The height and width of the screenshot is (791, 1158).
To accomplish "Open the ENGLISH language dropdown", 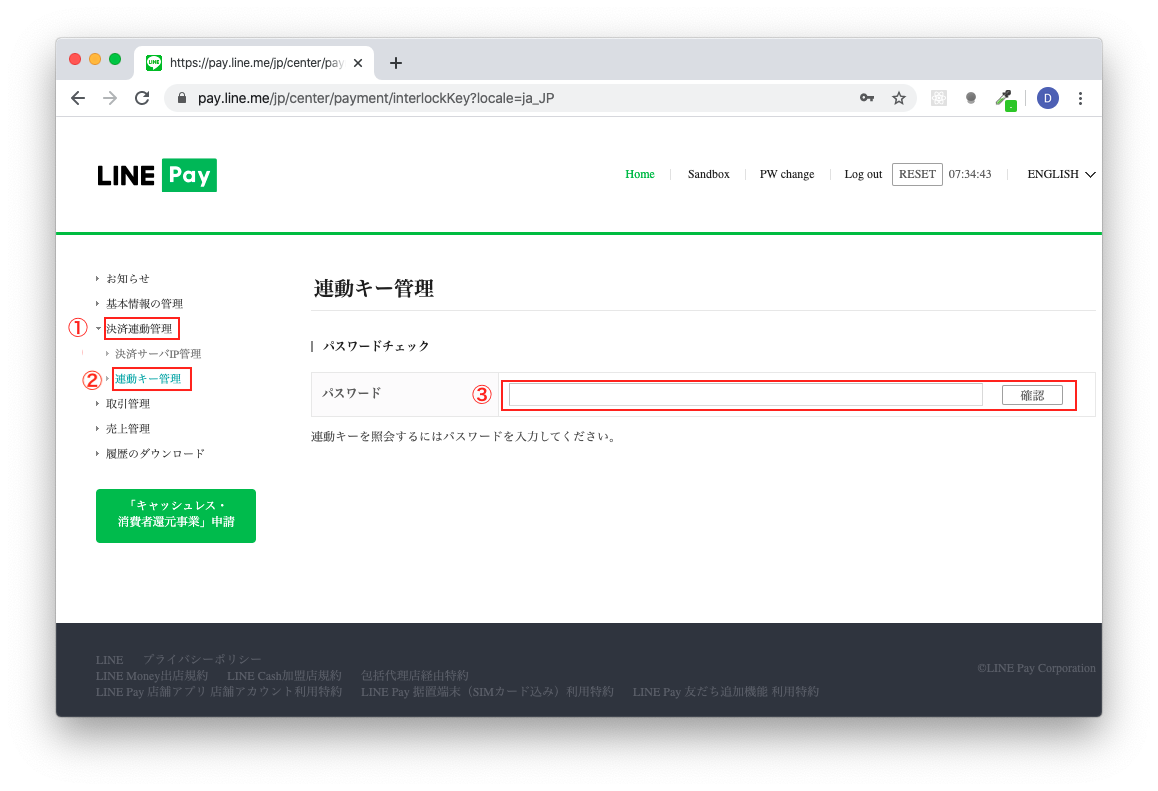I will click(x=1059, y=174).
